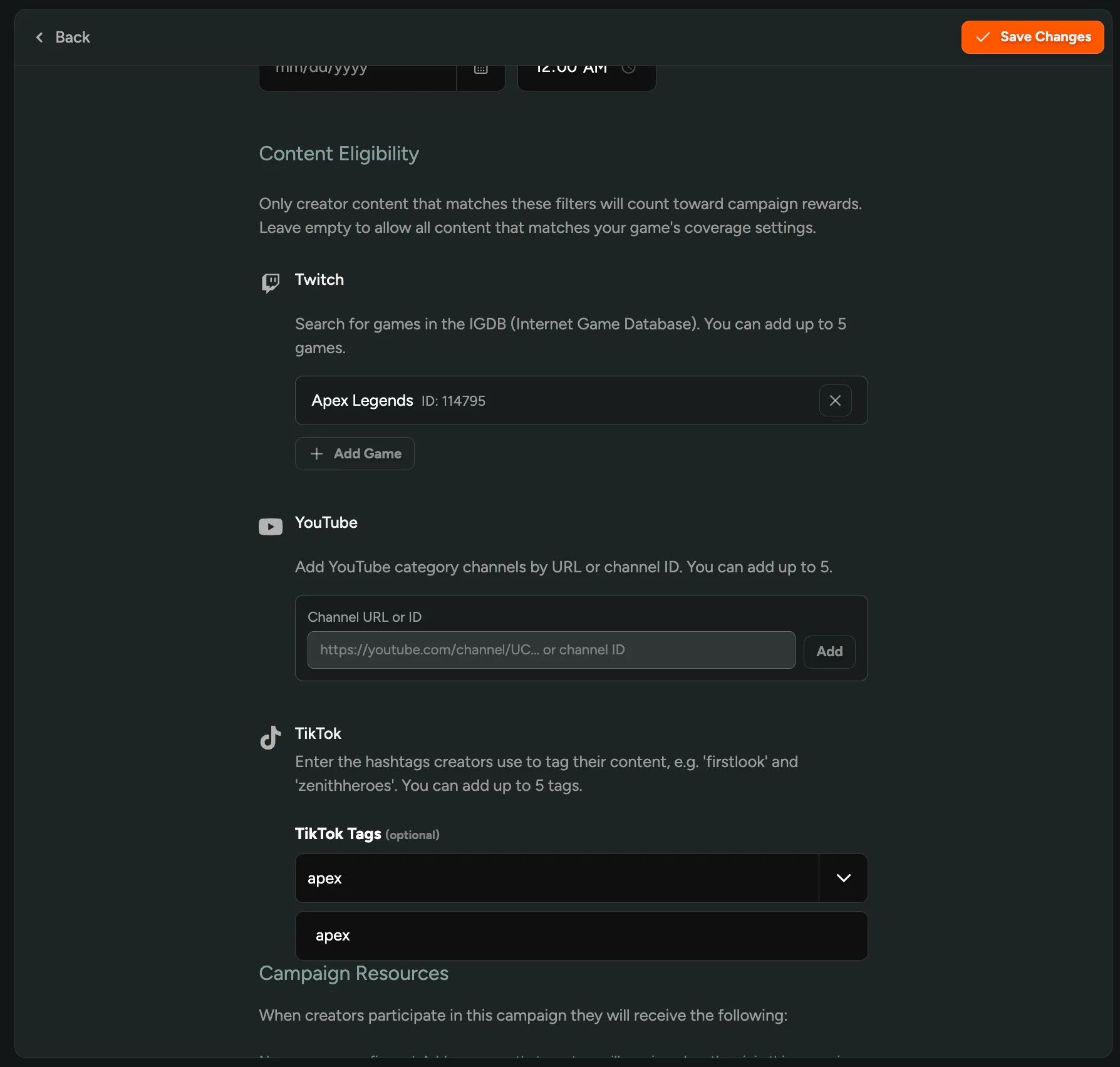The height and width of the screenshot is (1067, 1120).
Task: Open the calendar icon on the date field
Action: tap(480, 68)
